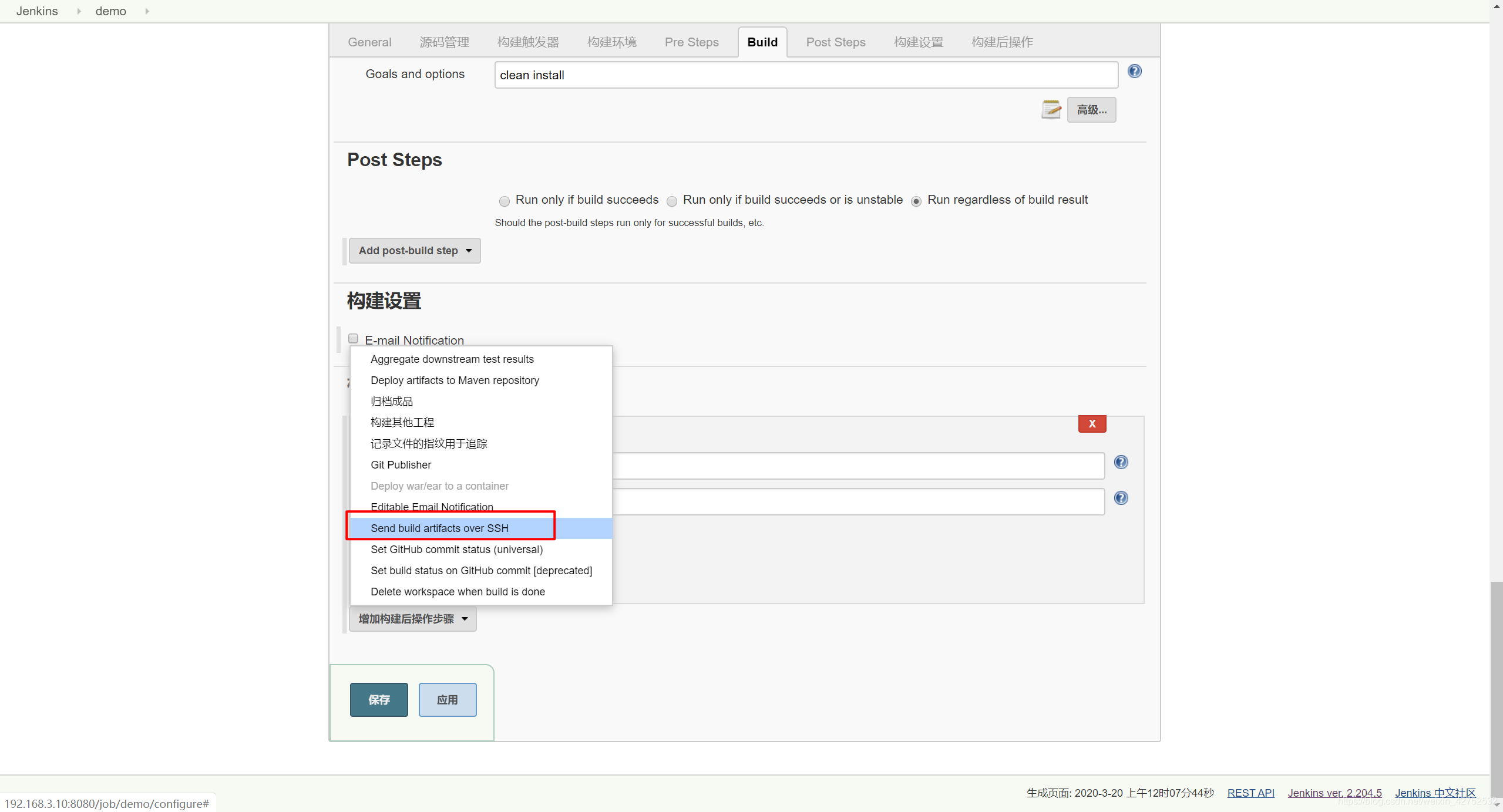This screenshot has height=812, width=1503.
Task: Open Jenkins 中文社区 link
Action: (1435, 793)
